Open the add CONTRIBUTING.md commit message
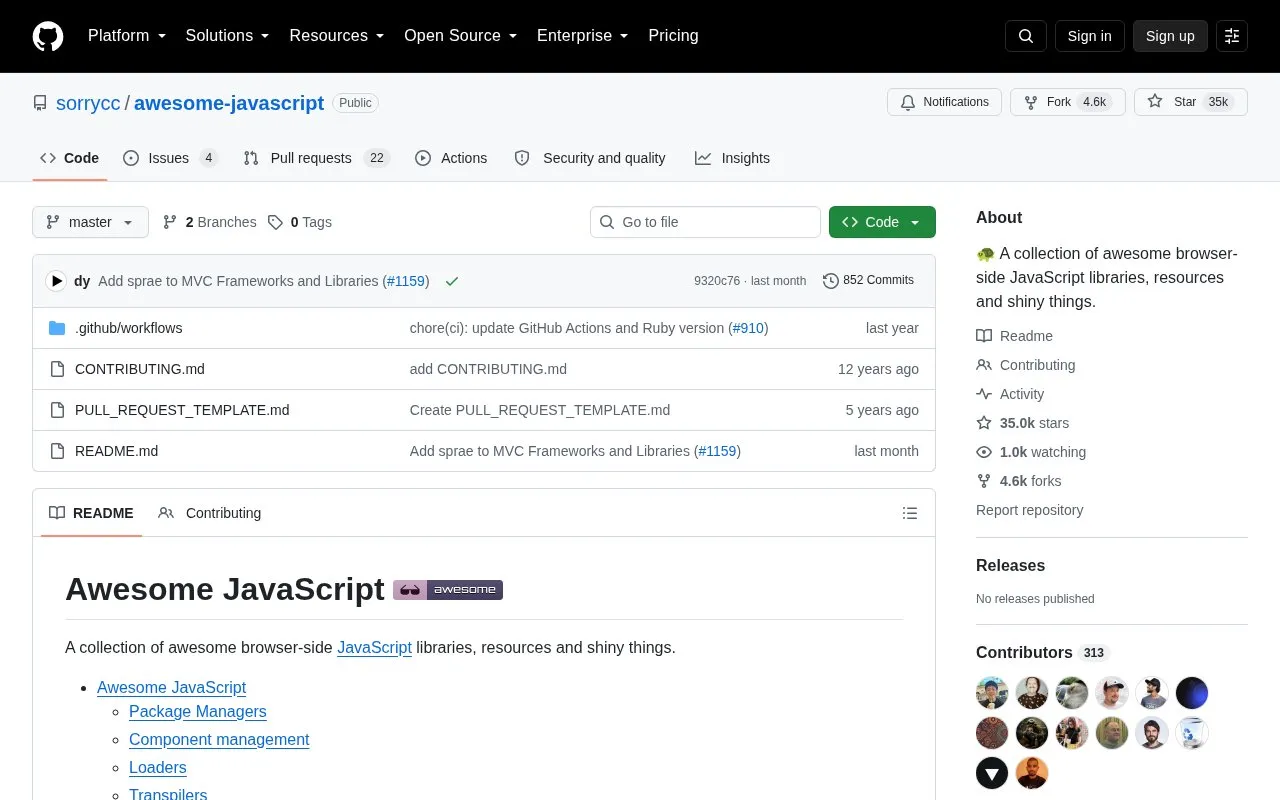Image resolution: width=1280 pixels, height=800 pixels. point(488,369)
